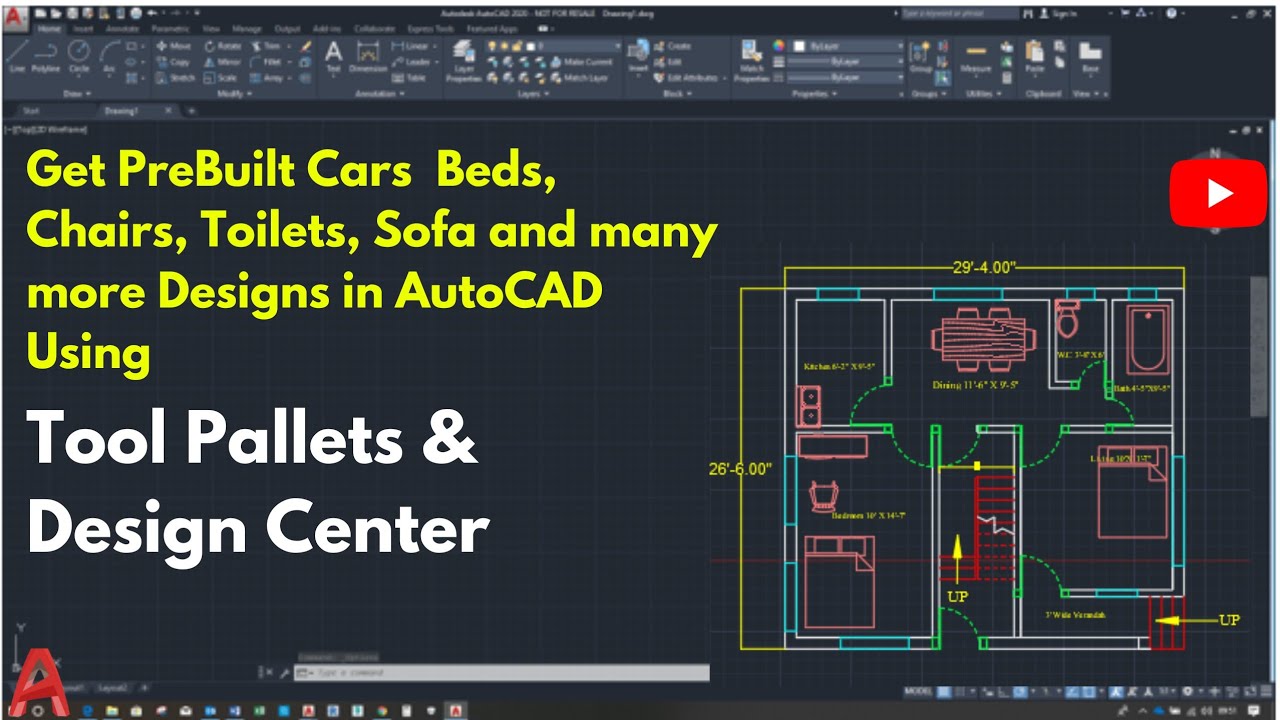
Task: Open object color wheel in Properties
Action: (x=780, y=46)
